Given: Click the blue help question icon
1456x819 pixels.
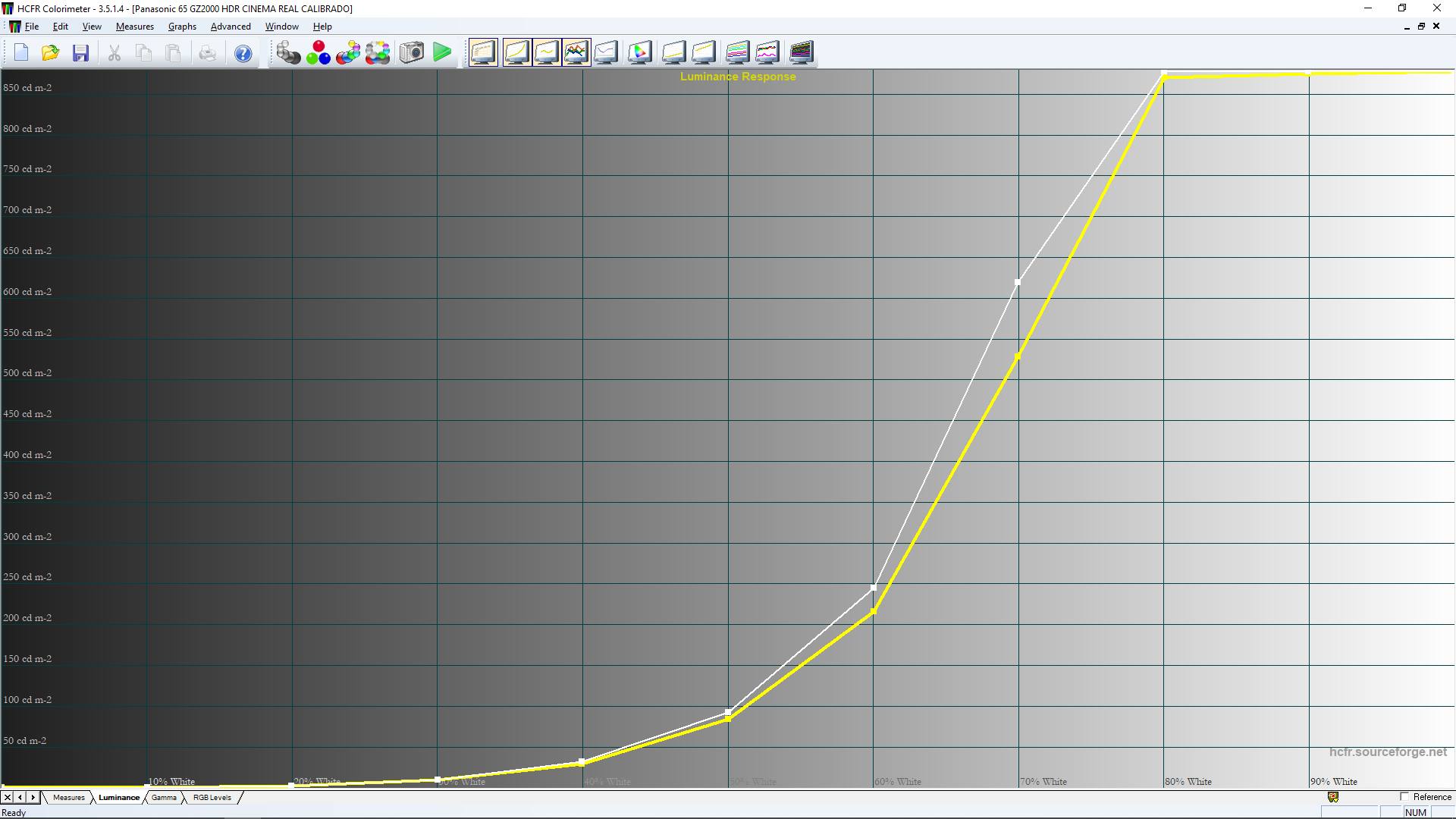Looking at the screenshot, I should click(243, 53).
